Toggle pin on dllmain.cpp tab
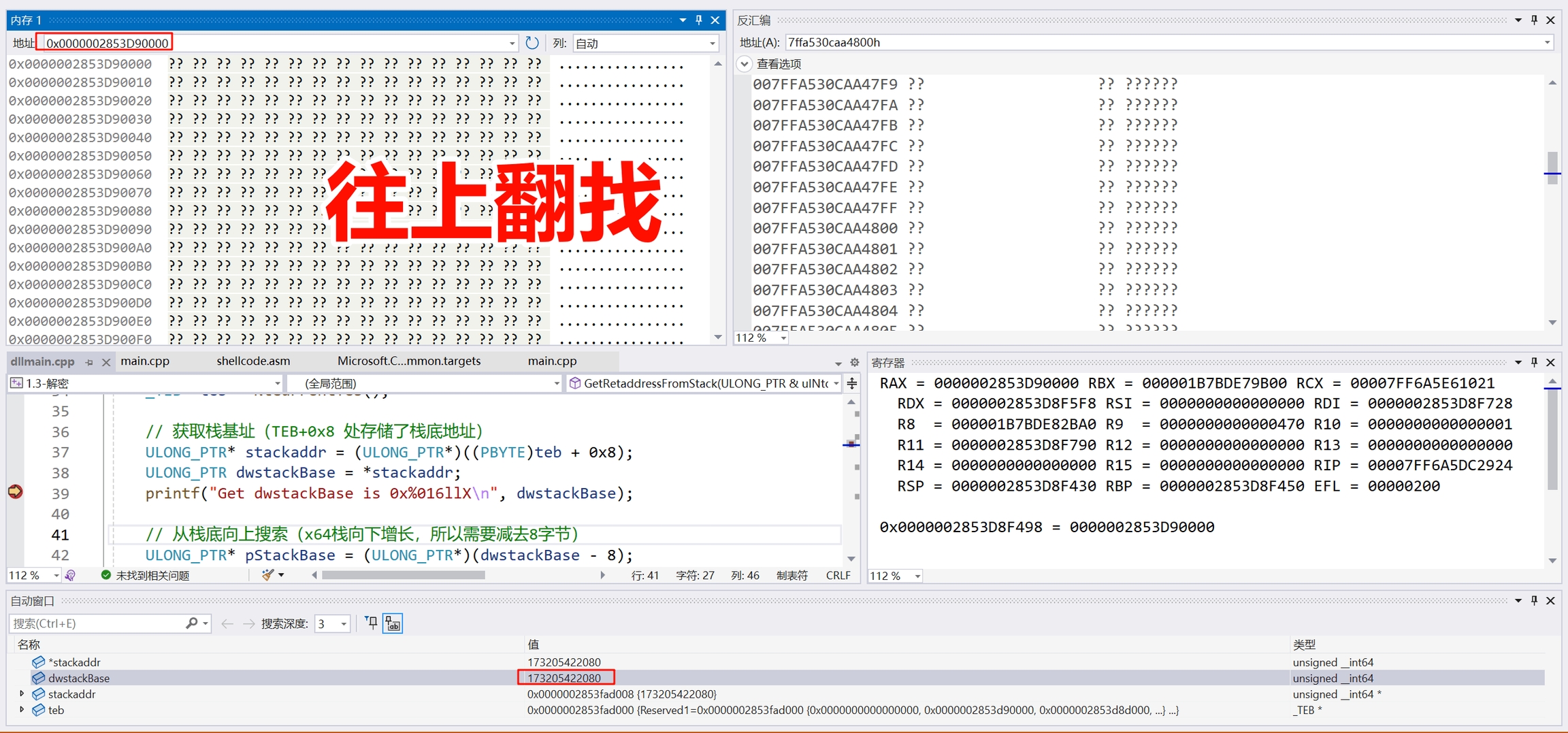The image size is (1568, 733). click(89, 363)
